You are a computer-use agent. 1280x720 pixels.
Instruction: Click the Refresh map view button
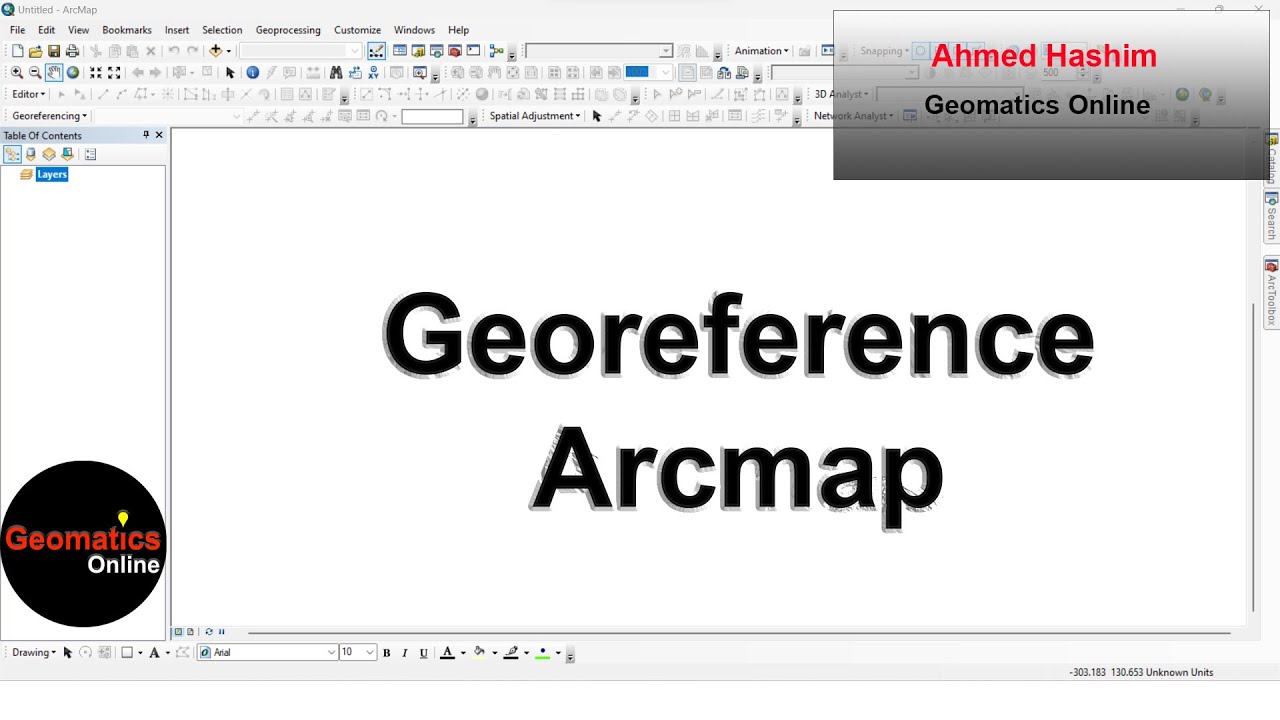(x=209, y=632)
